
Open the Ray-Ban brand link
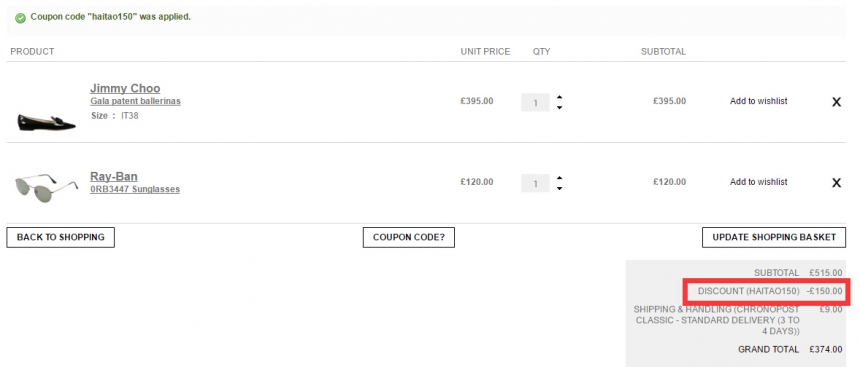click(x=114, y=176)
